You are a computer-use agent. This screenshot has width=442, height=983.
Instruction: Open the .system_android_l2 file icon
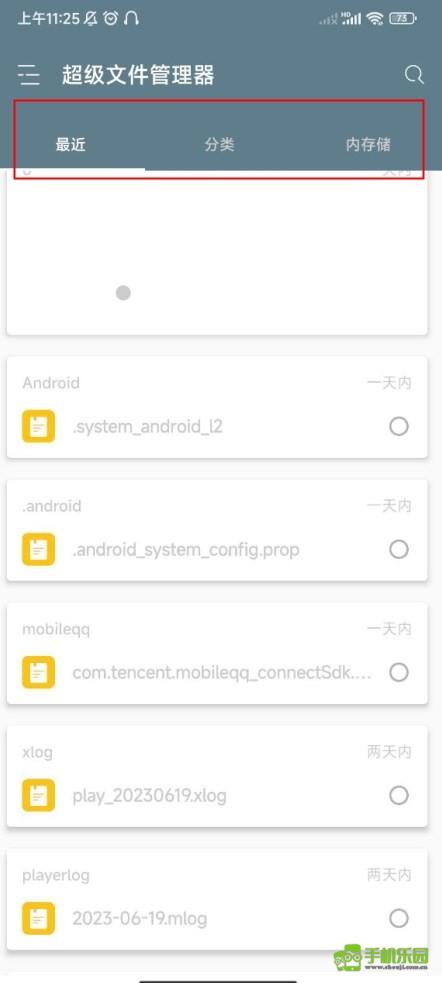coord(38,426)
